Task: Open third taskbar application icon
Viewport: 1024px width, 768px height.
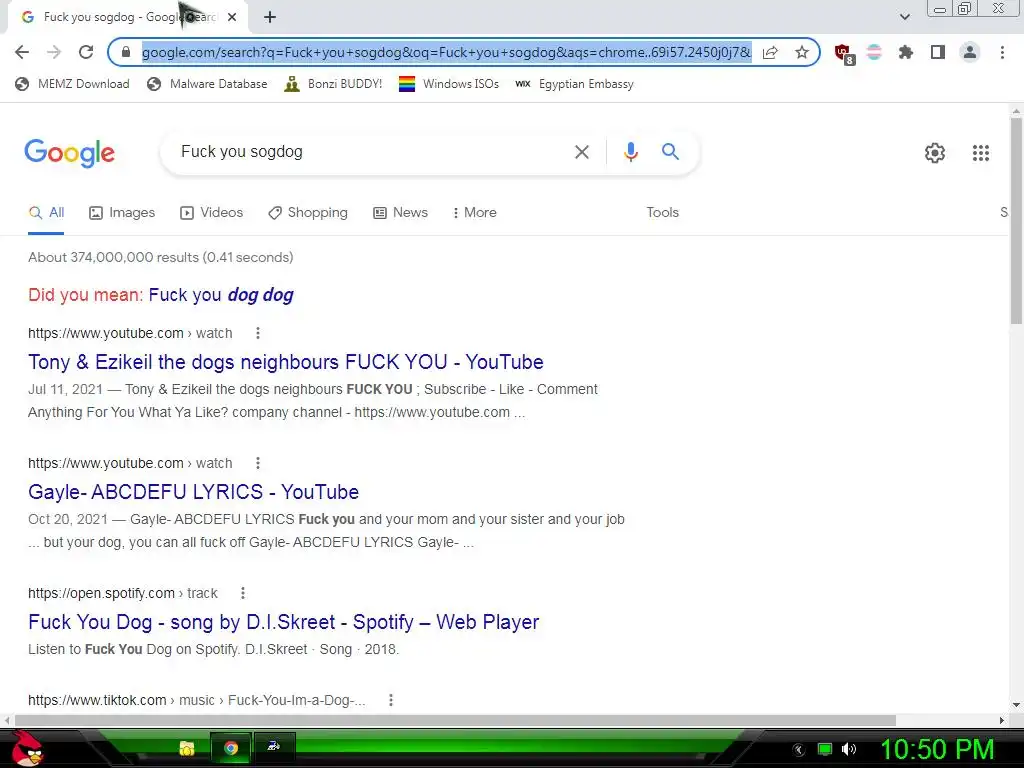Action: 274,747
